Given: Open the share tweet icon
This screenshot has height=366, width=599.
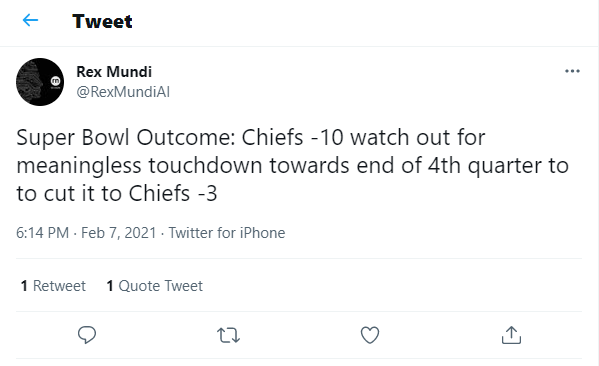Looking at the screenshot, I should pos(511,335).
